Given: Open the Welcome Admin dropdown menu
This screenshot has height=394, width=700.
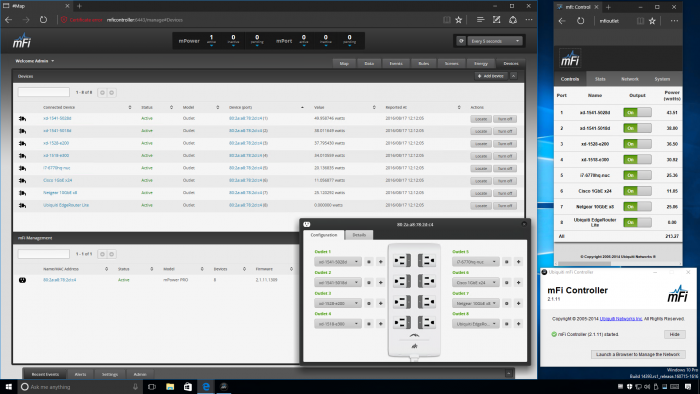Looking at the screenshot, I should pos(34,61).
